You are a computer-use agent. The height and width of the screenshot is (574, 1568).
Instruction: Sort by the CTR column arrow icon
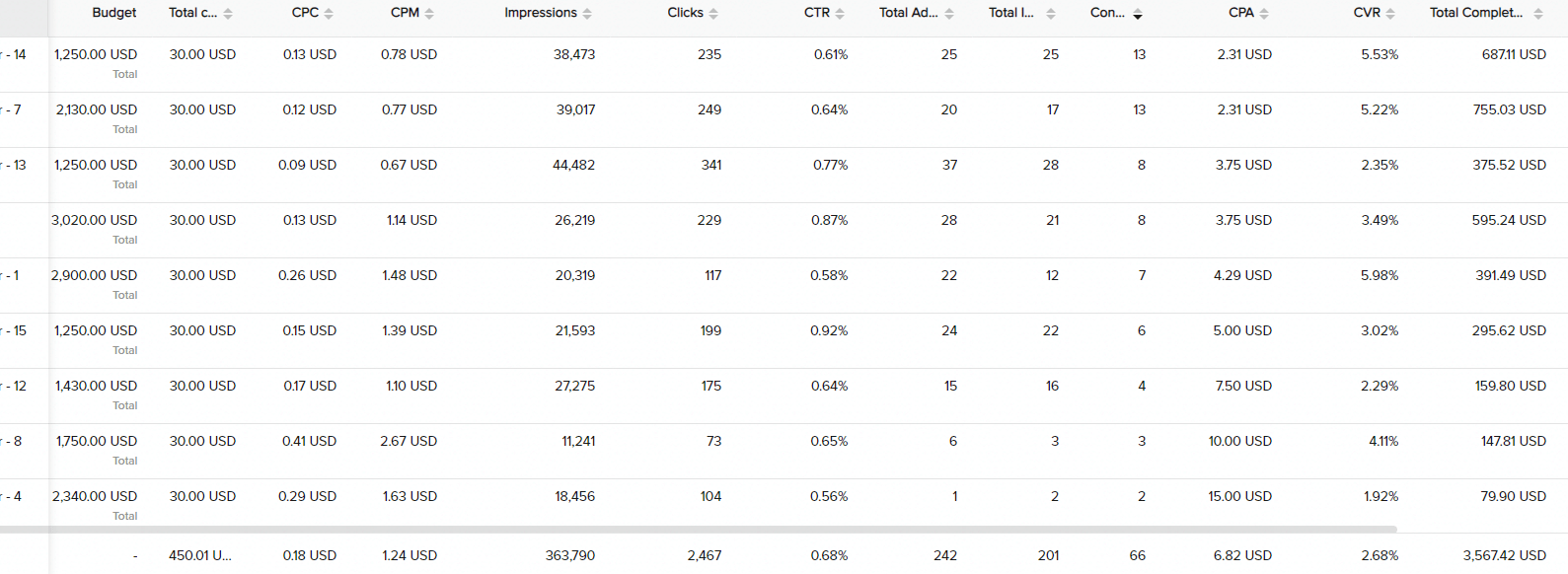(840, 14)
